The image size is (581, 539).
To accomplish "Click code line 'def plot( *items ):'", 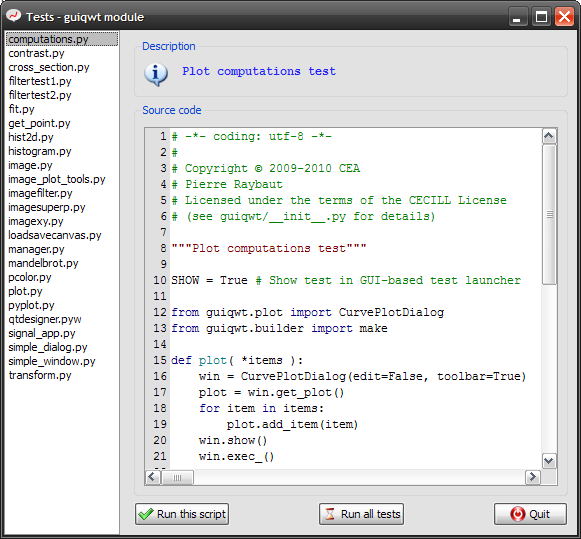I will pyautogui.click(x=237, y=360).
